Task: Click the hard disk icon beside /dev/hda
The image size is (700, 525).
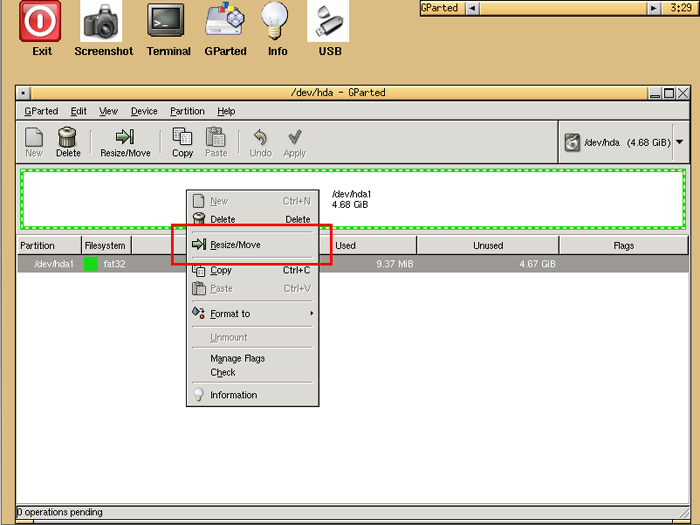Action: pyautogui.click(x=572, y=143)
